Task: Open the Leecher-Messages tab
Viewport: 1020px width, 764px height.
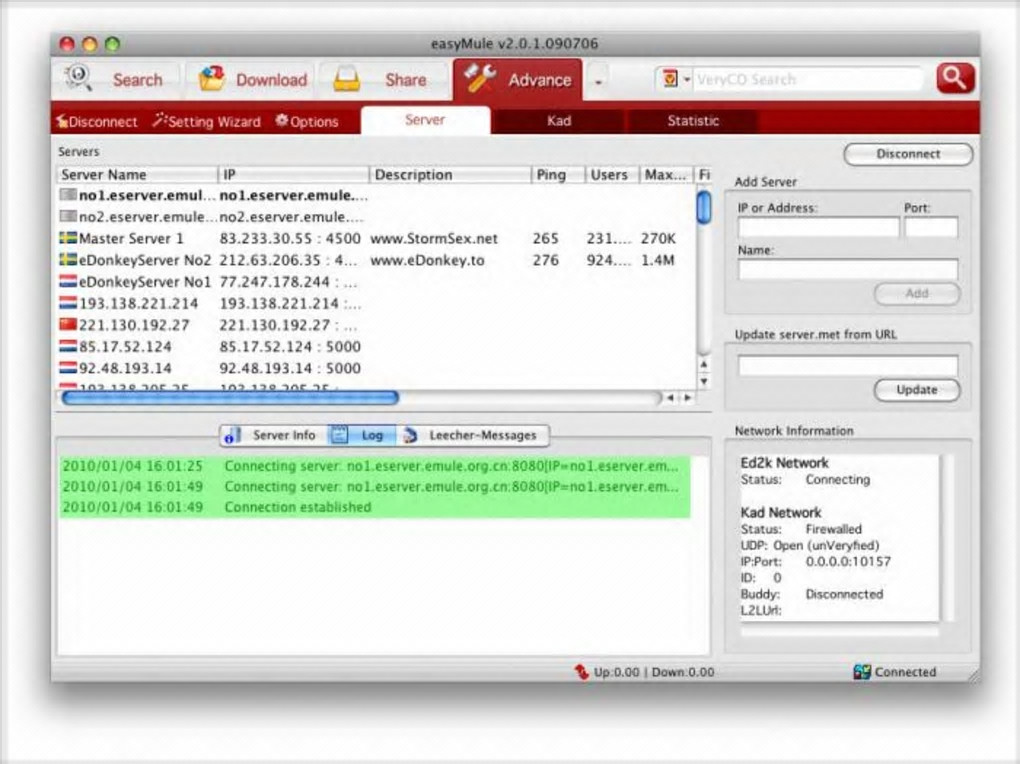Action: click(473, 435)
